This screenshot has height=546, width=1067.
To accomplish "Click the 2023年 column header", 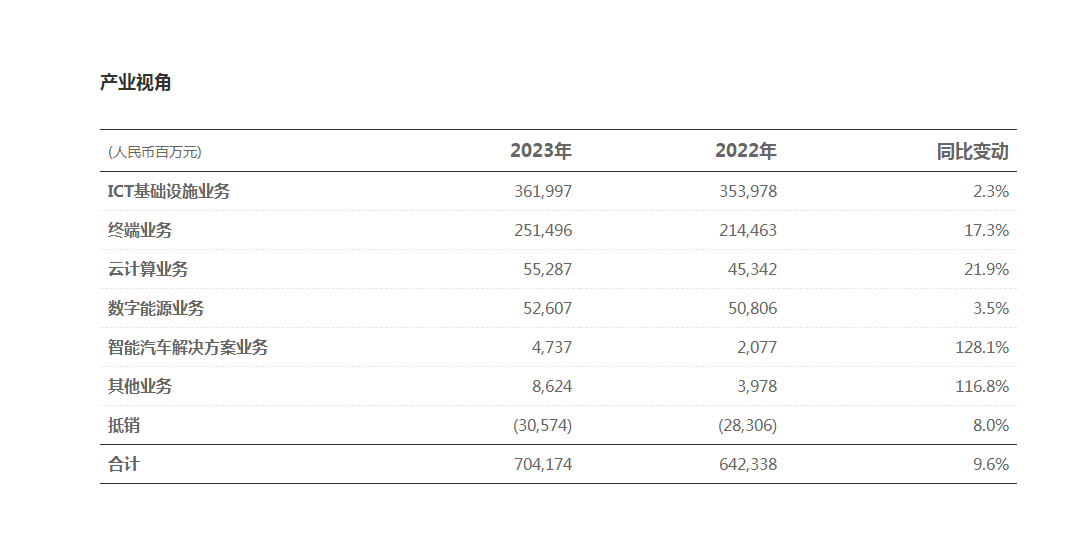I will 541,151.
